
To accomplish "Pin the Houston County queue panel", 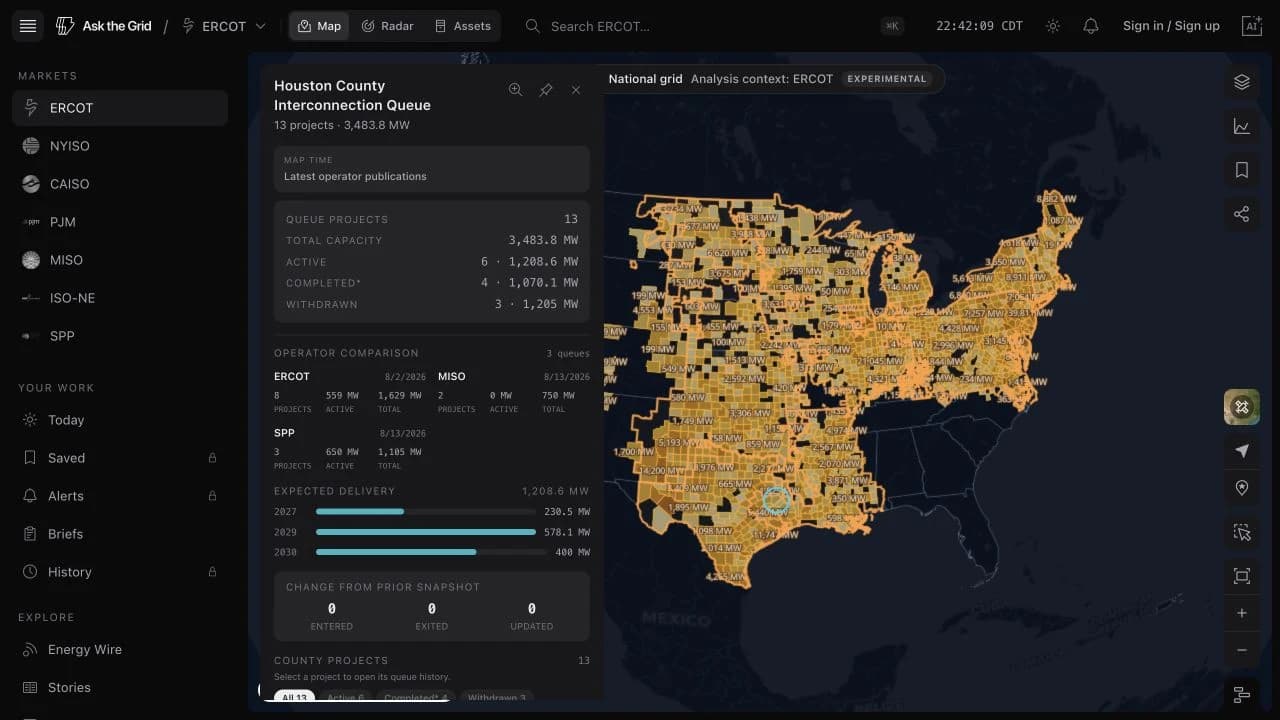I will (x=546, y=90).
